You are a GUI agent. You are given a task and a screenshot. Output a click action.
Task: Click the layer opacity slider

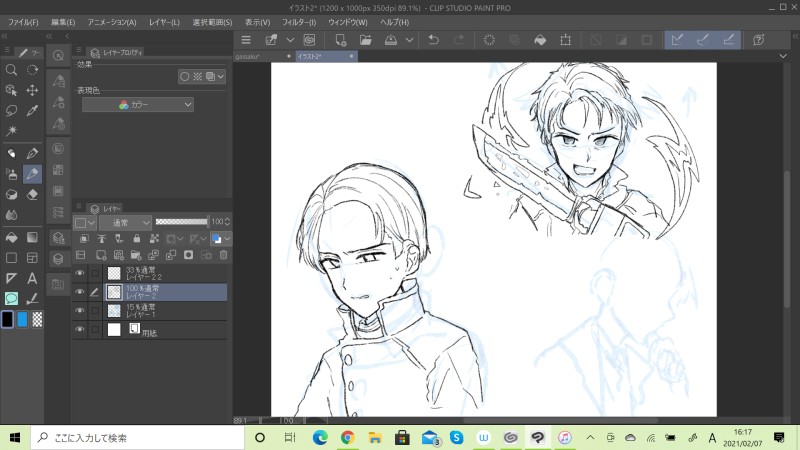click(182, 221)
